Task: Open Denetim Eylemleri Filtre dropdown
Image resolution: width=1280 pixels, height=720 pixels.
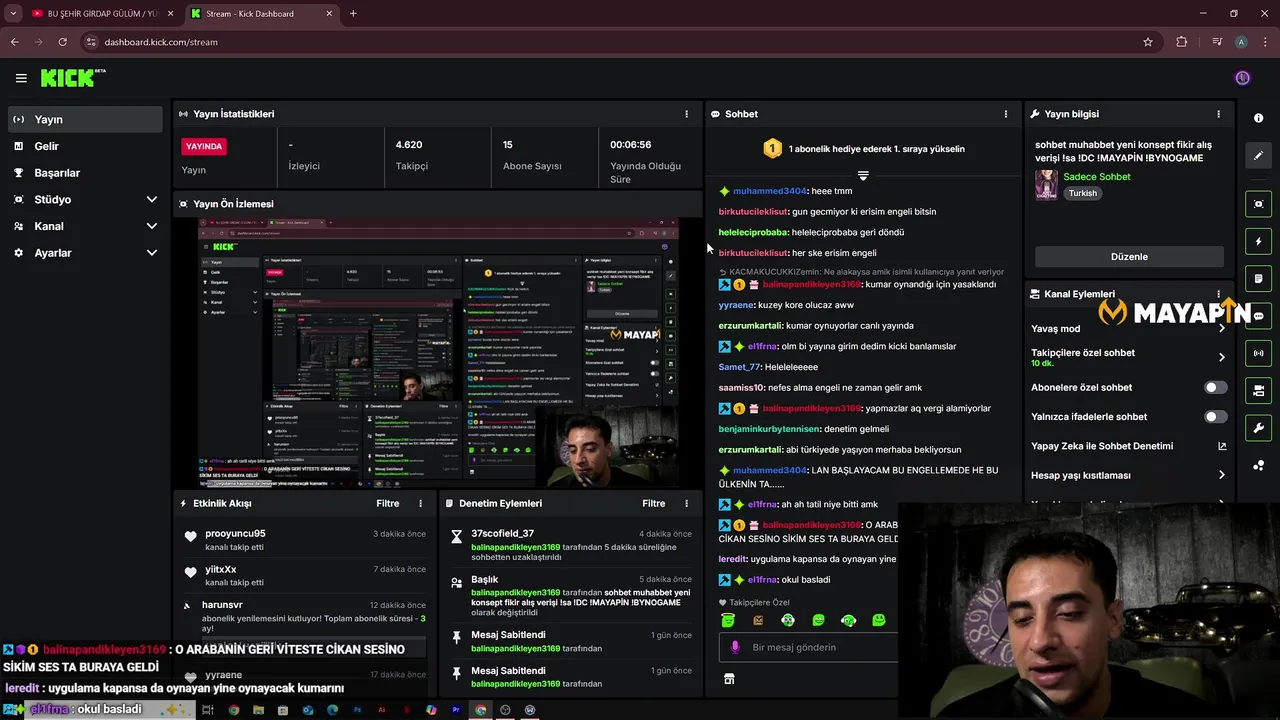Action: (x=653, y=504)
